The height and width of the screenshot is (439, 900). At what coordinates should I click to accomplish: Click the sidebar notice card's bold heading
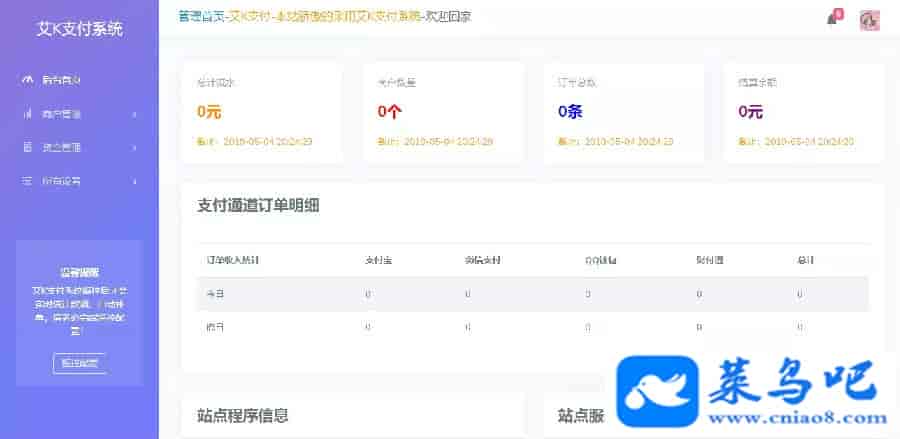point(79,273)
